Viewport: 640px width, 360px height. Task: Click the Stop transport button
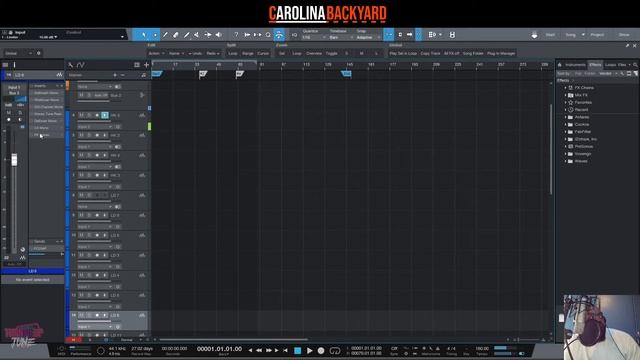298,351
